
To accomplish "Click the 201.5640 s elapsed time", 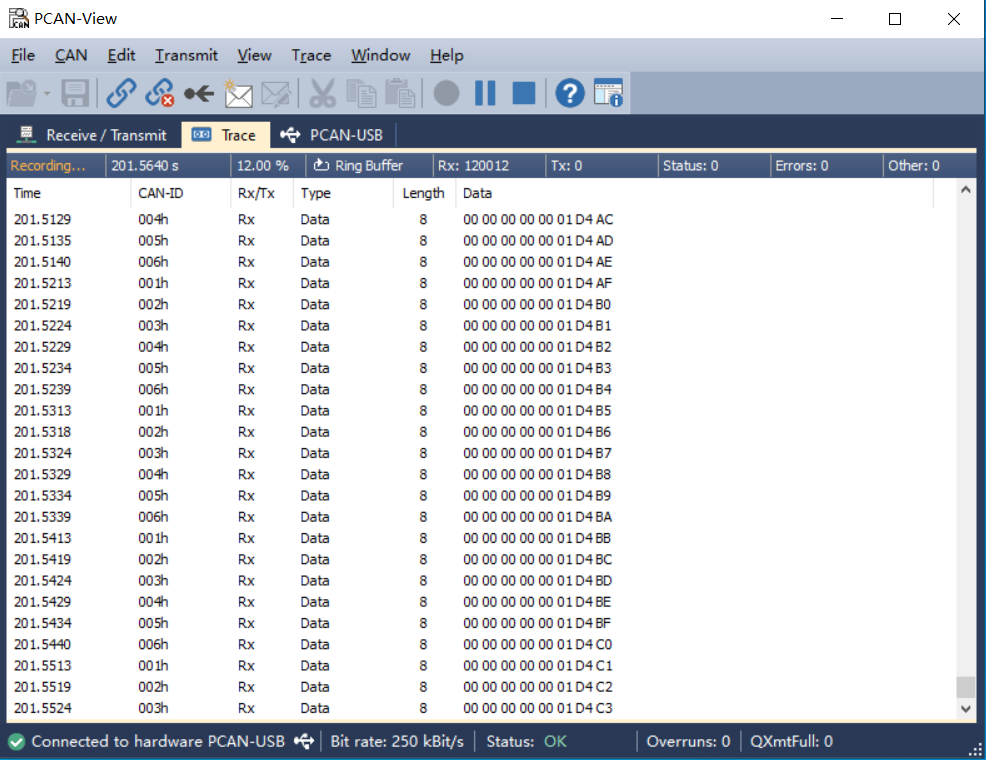I will tap(145, 166).
